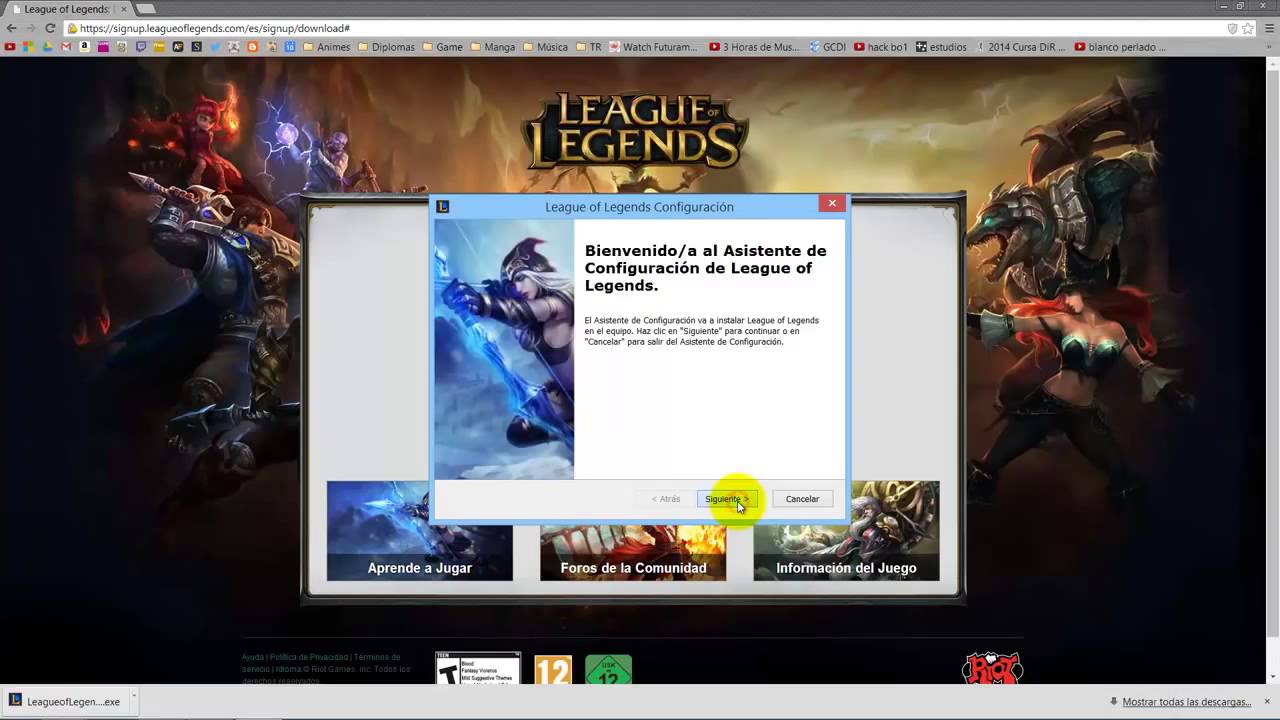Open the Animes bookmark folder
Image resolution: width=1280 pixels, height=720 pixels.
click(x=327, y=47)
